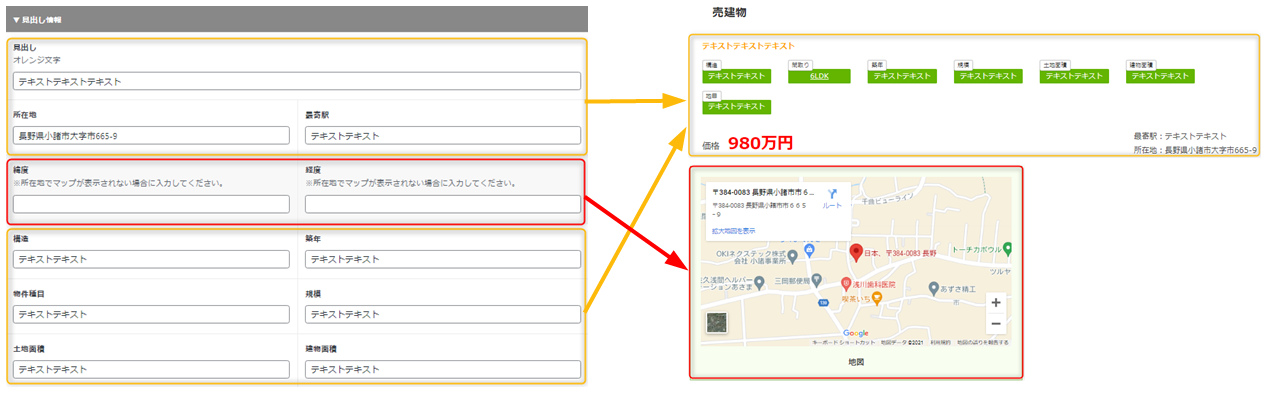The width and height of the screenshot is (1269, 394).
Task: Click the 土地面積 land area input field
Action: coord(151,369)
